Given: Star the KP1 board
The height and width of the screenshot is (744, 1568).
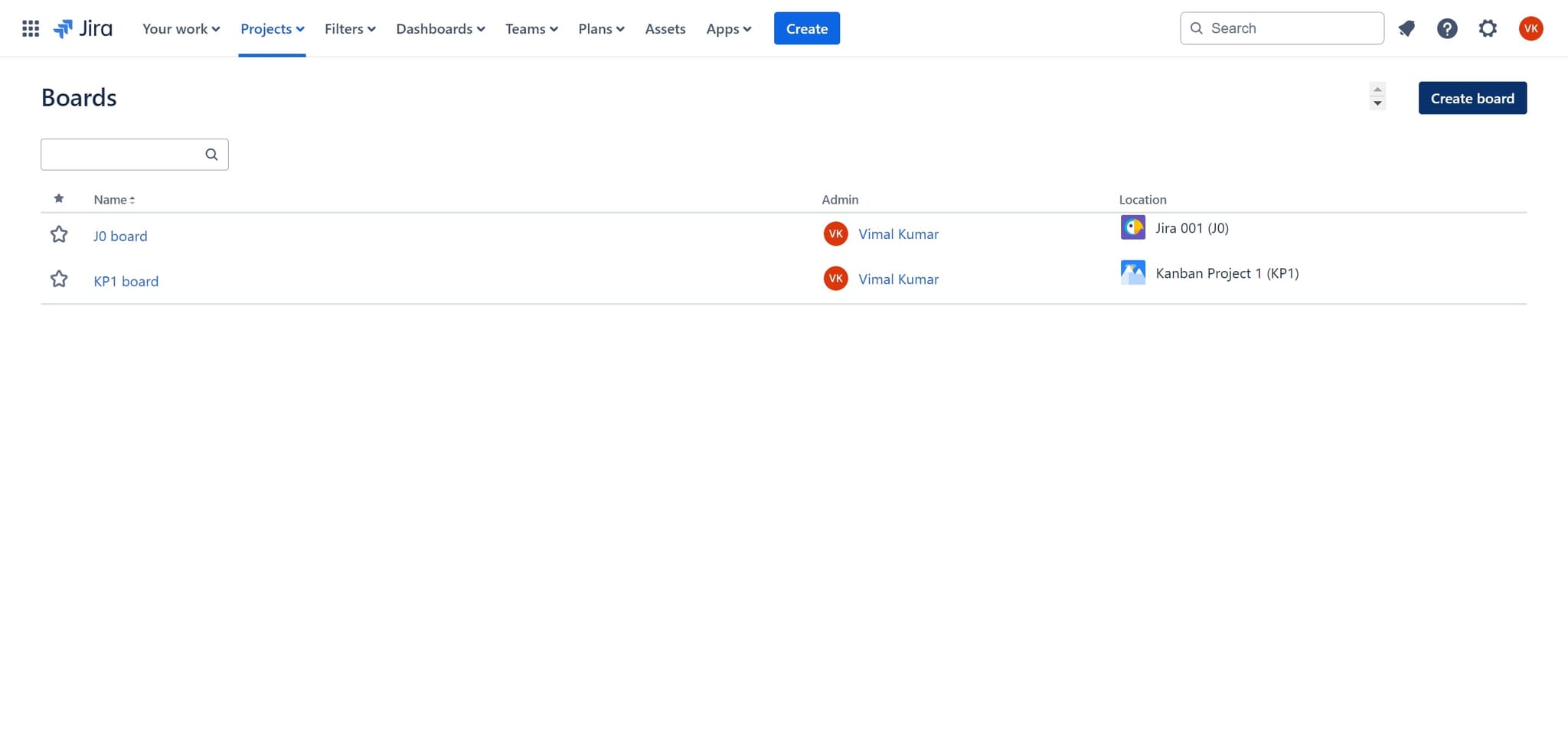Looking at the screenshot, I should click(x=59, y=279).
